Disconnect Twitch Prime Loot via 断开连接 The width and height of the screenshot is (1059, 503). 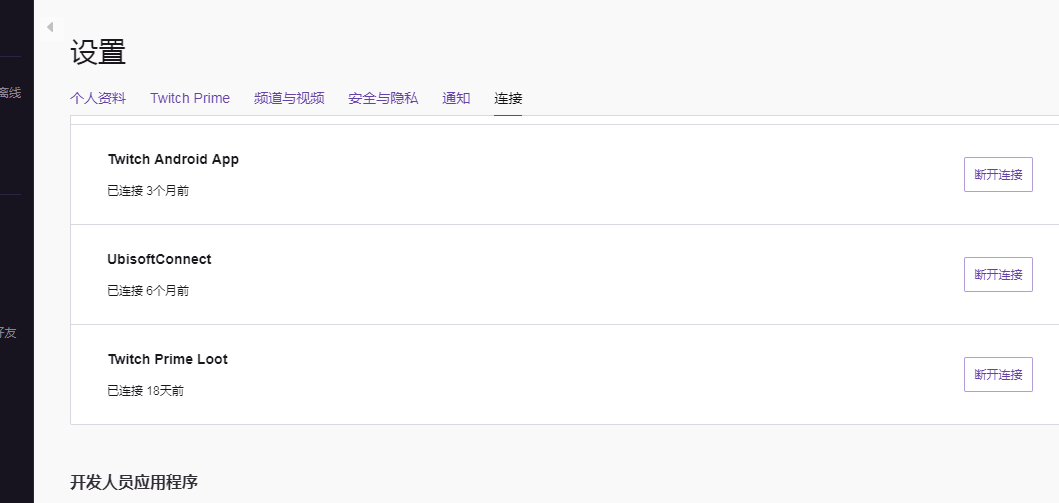[998, 374]
